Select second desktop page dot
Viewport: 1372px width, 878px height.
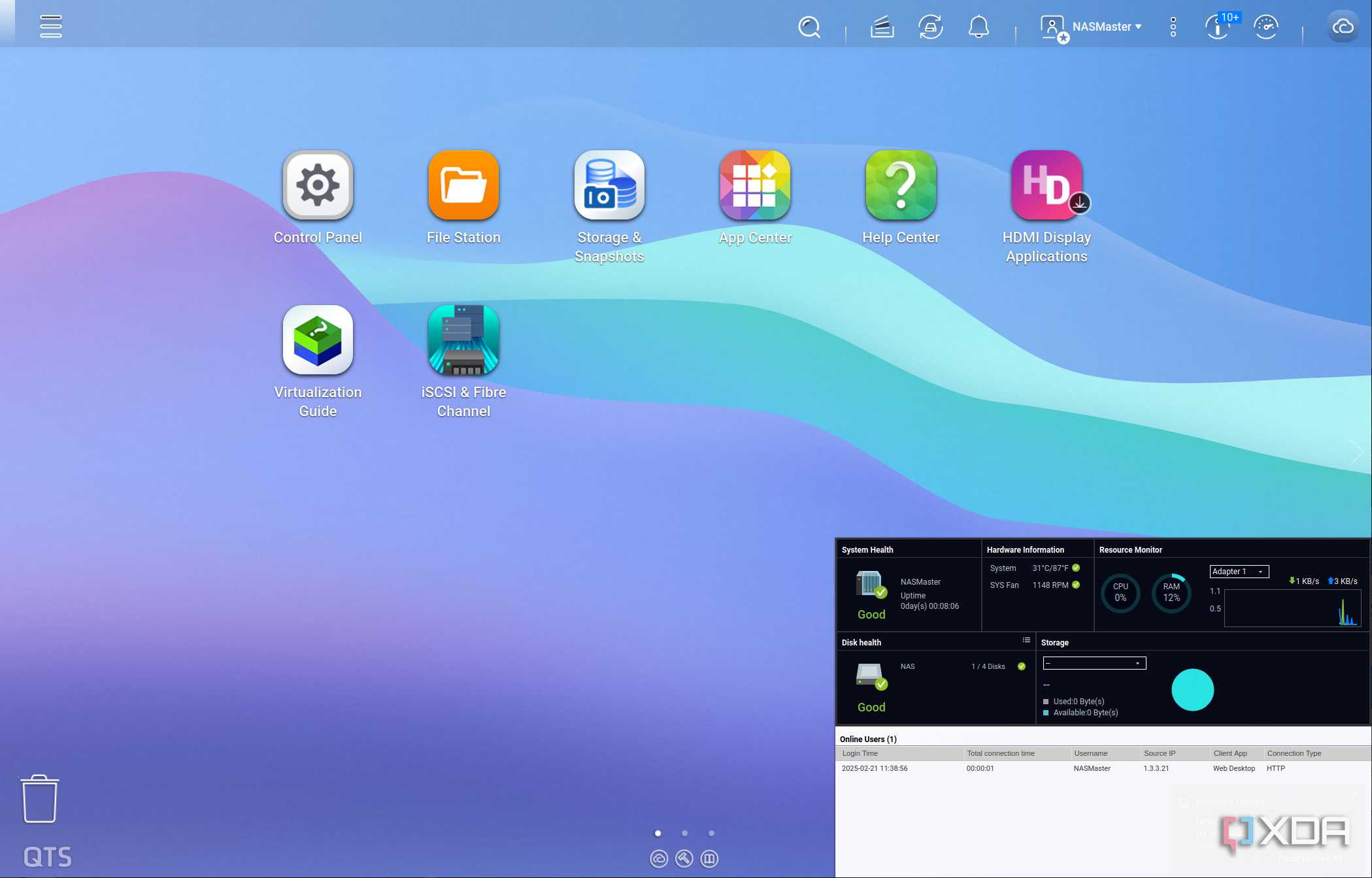pyautogui.click(x=684, y=833)
